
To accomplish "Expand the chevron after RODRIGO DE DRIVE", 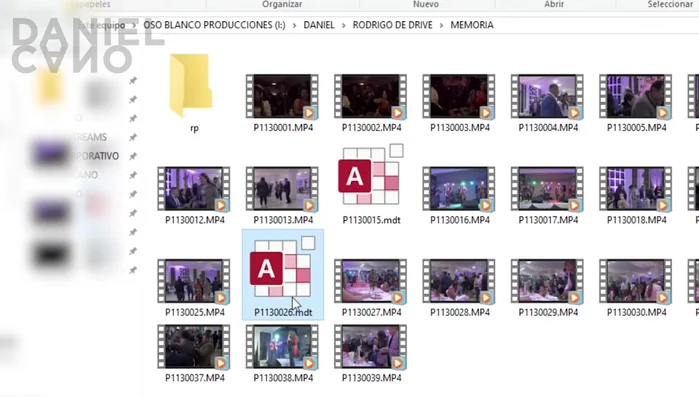I will tap(441, 25).
